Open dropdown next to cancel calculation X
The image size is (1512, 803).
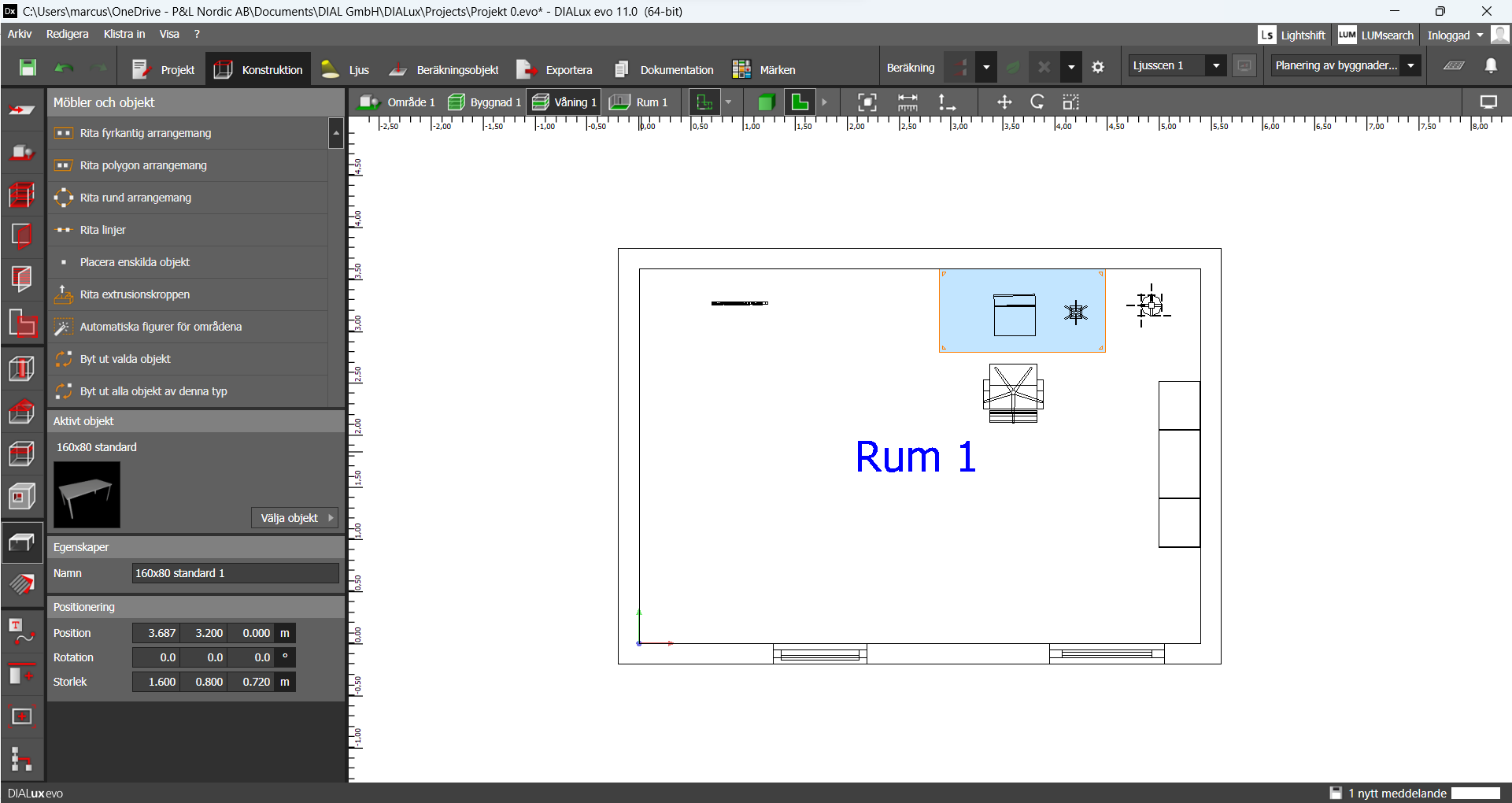click(x=1071, y=68)
